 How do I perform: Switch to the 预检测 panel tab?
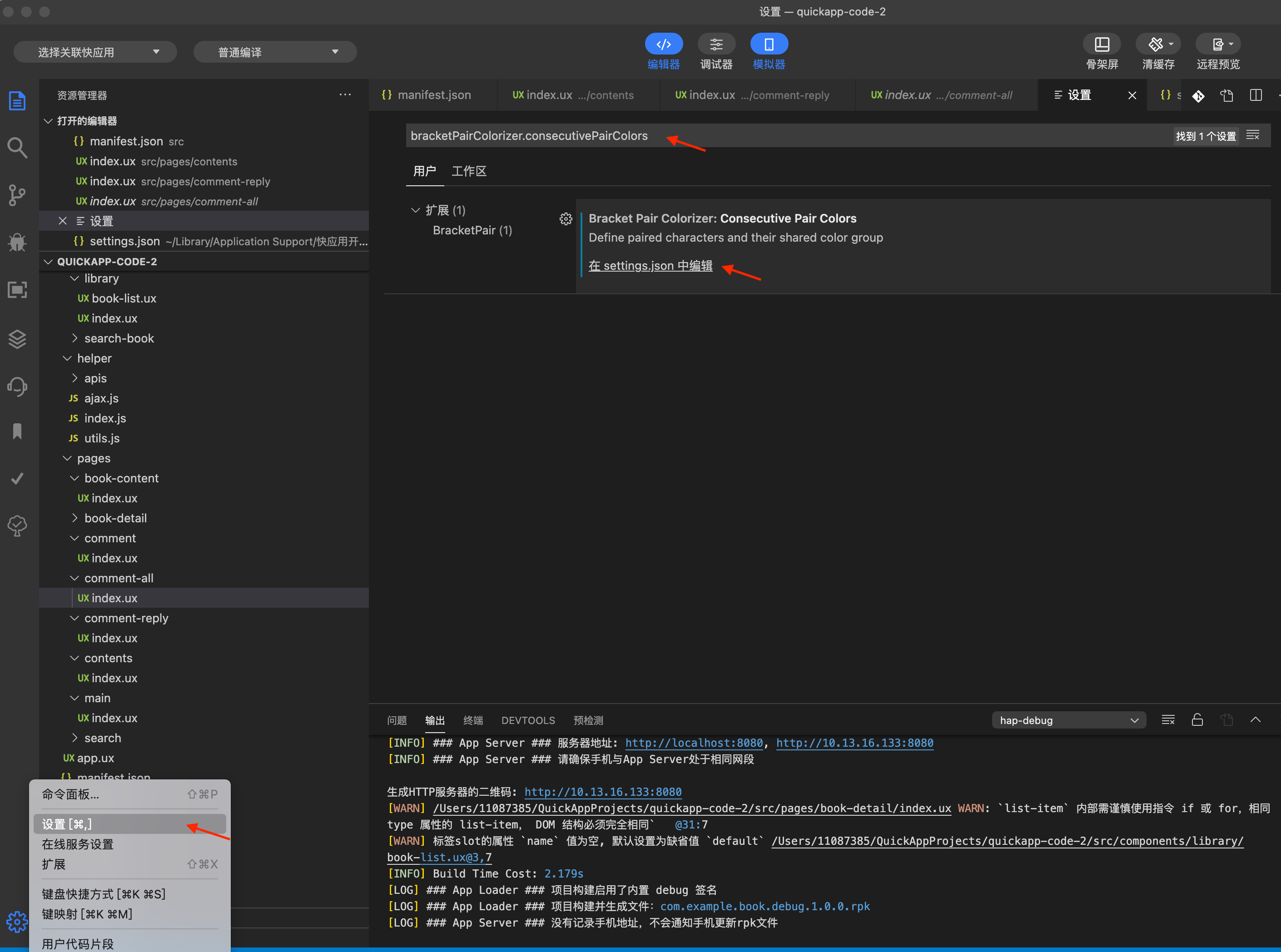[588, 720]
